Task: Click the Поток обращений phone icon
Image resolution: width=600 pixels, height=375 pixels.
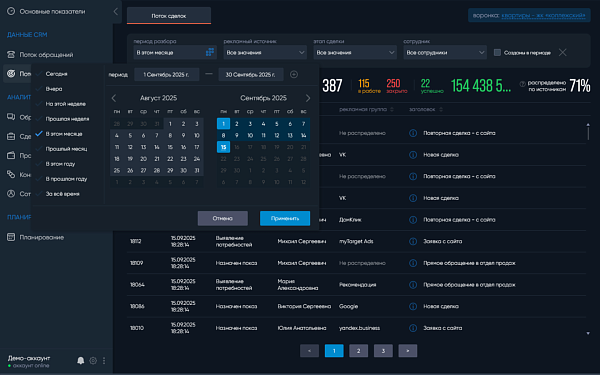Action: point(11,55)
